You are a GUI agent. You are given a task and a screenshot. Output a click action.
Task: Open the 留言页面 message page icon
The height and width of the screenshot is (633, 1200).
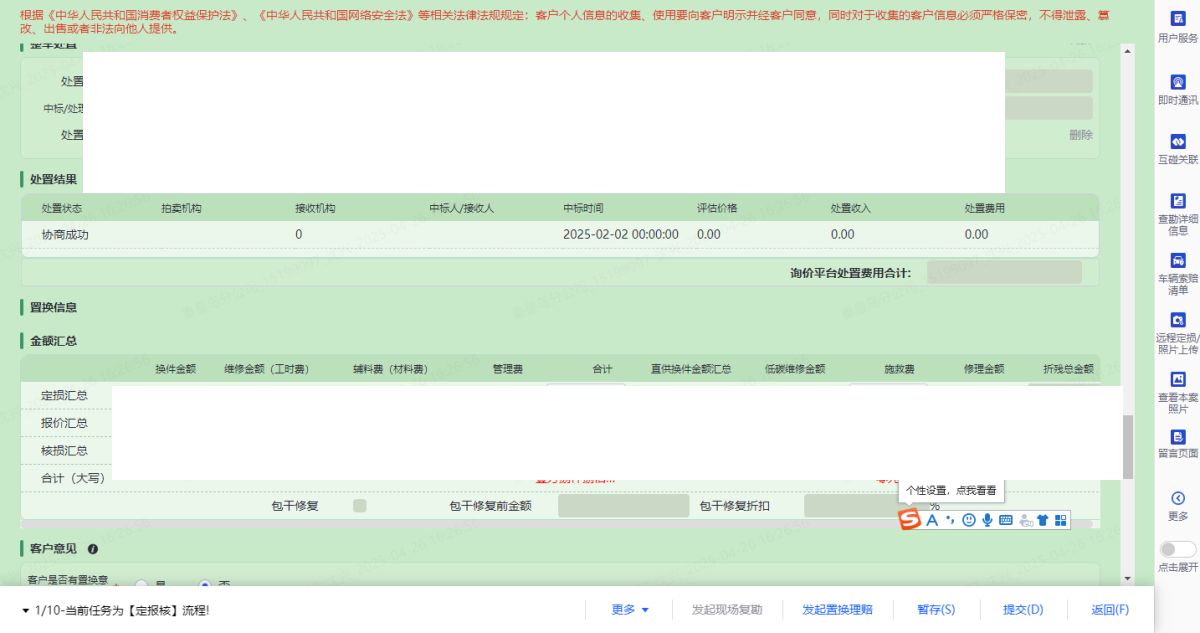[x=1177, y=437]
